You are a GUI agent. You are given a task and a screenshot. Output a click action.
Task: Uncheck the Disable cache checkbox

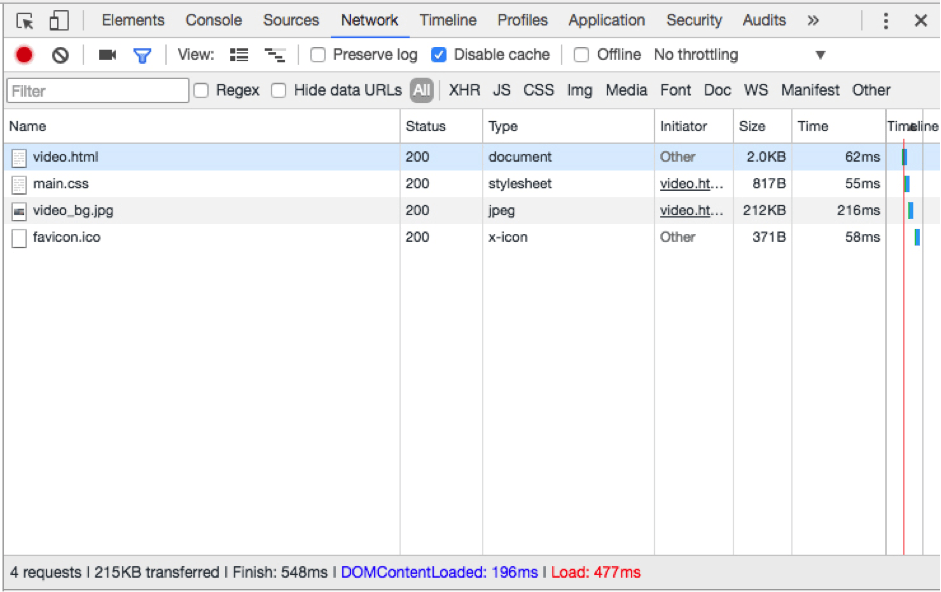(438, 55)
